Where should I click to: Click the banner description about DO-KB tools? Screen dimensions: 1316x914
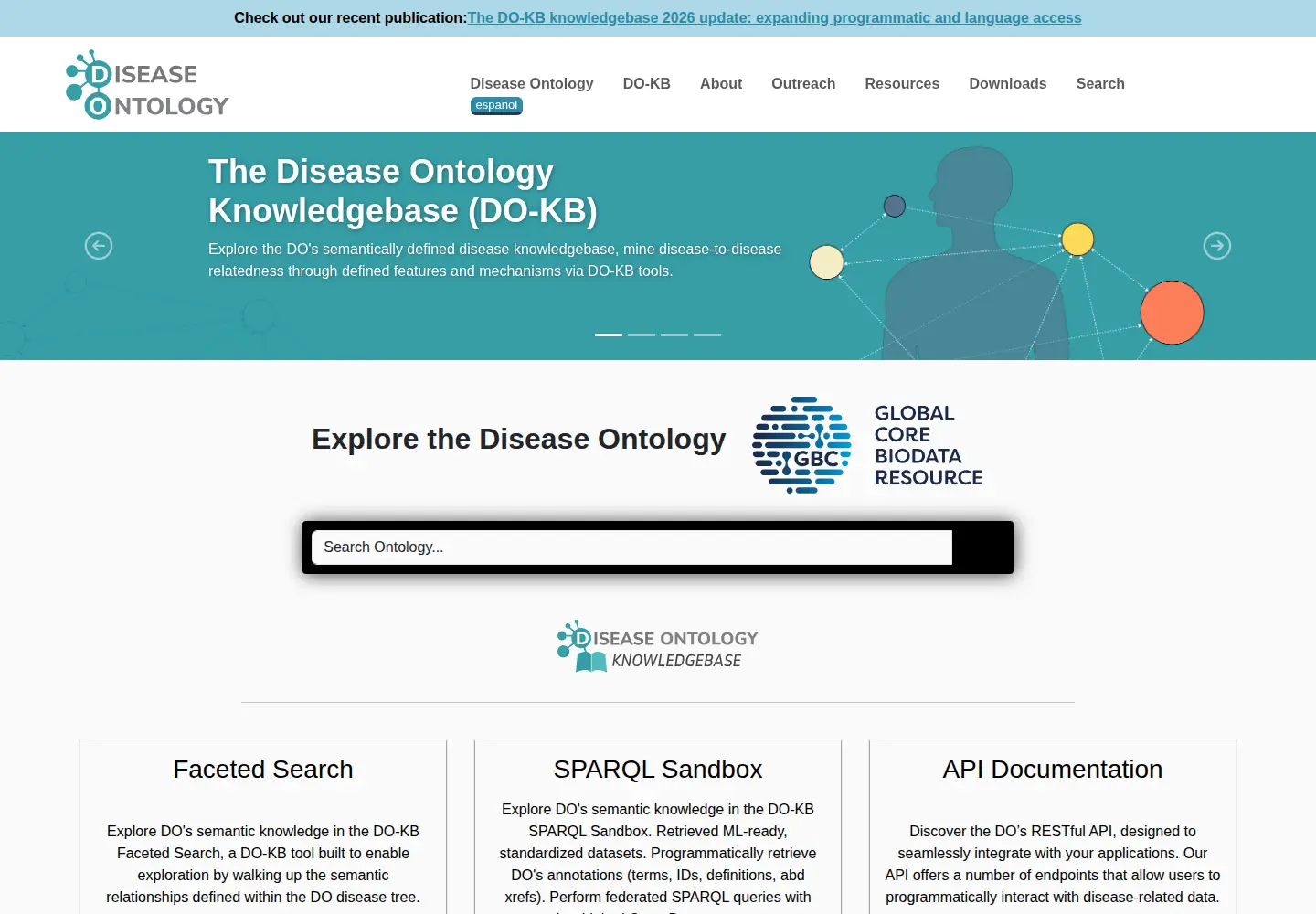[494, 260]
